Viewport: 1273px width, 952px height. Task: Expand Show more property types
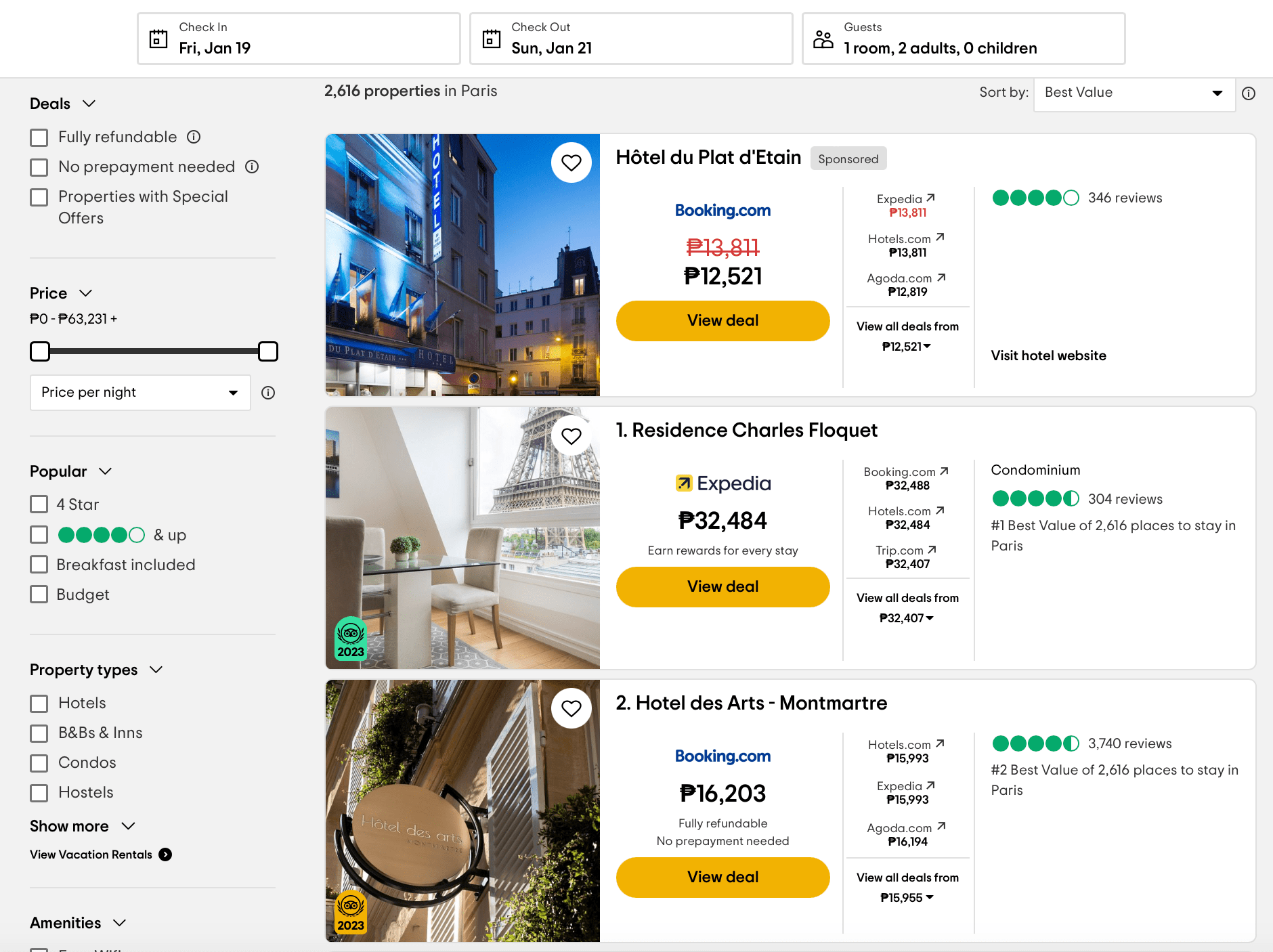pyautogui.click(x=83, y=826)
